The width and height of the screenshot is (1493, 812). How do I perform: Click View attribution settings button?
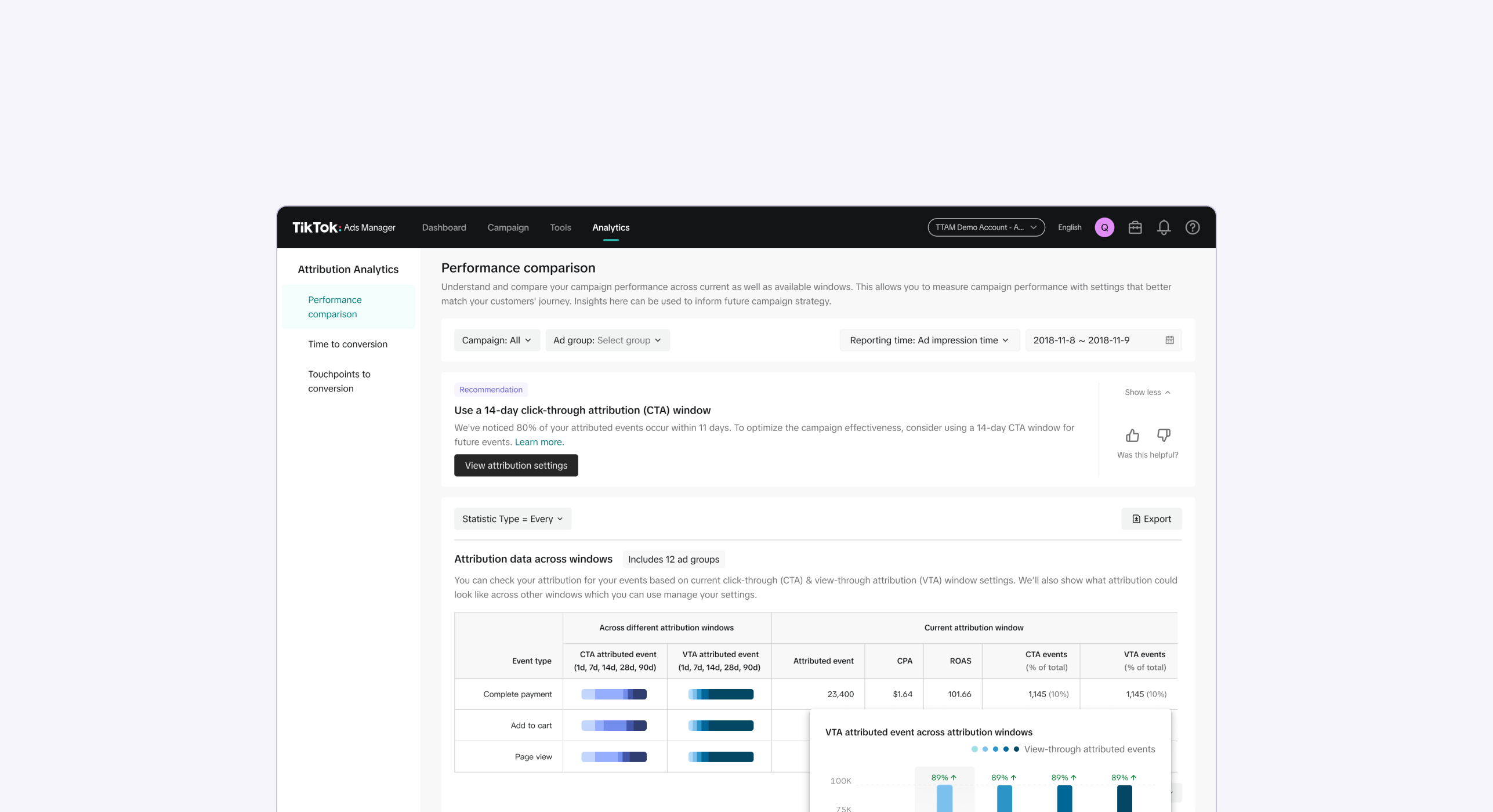point(516,466)
